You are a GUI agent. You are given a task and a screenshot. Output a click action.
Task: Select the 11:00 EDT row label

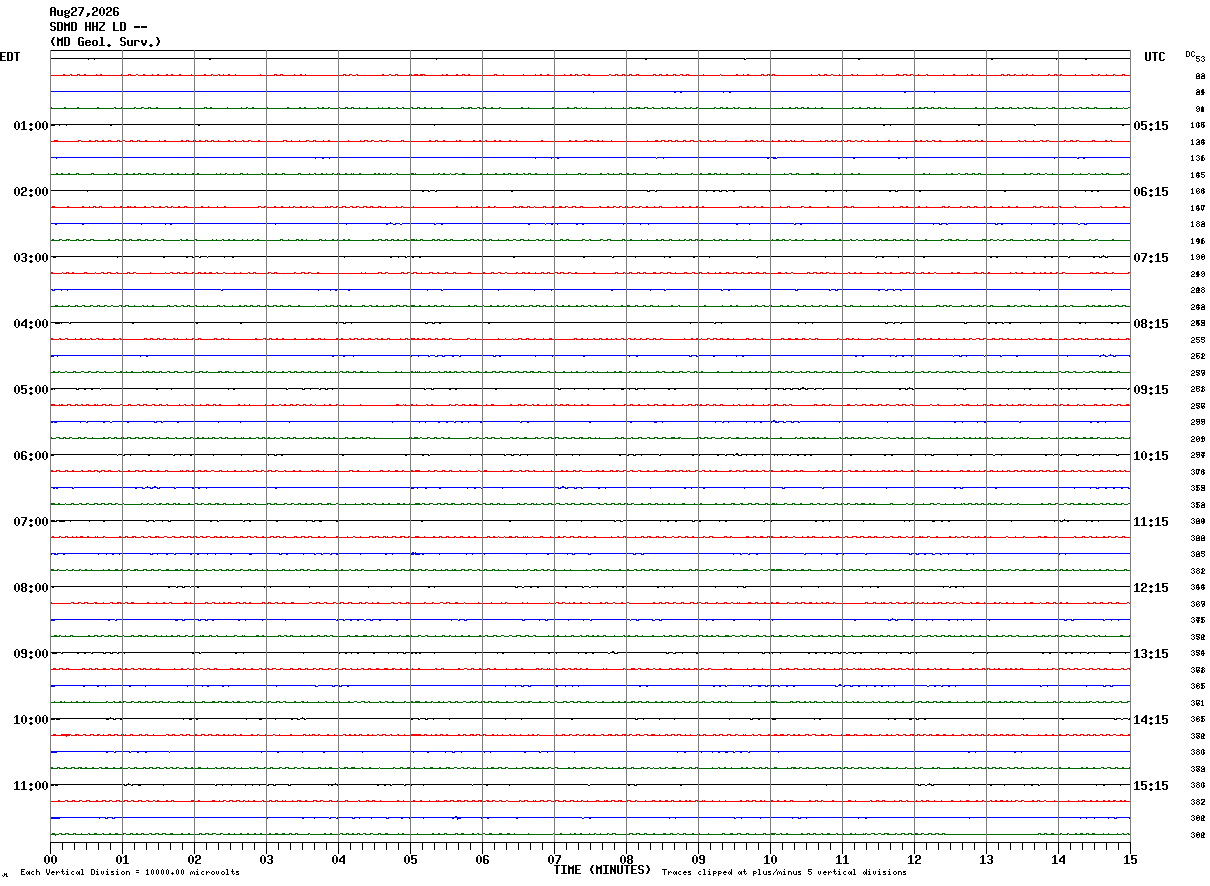click(31, 786)
